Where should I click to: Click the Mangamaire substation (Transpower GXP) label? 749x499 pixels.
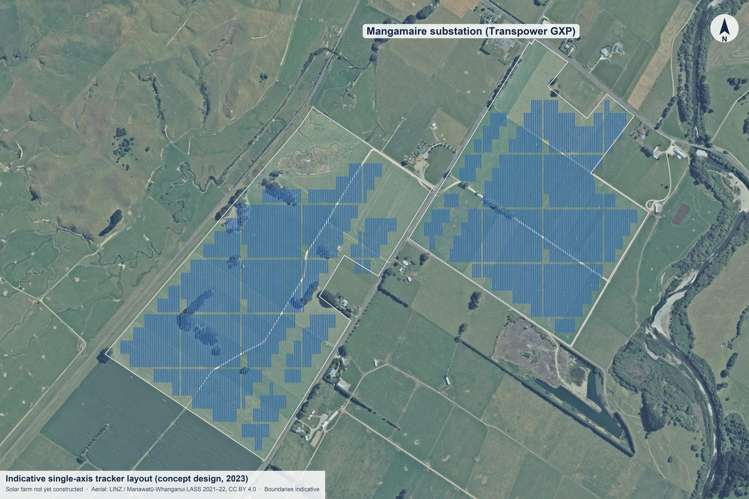[471, 32]
